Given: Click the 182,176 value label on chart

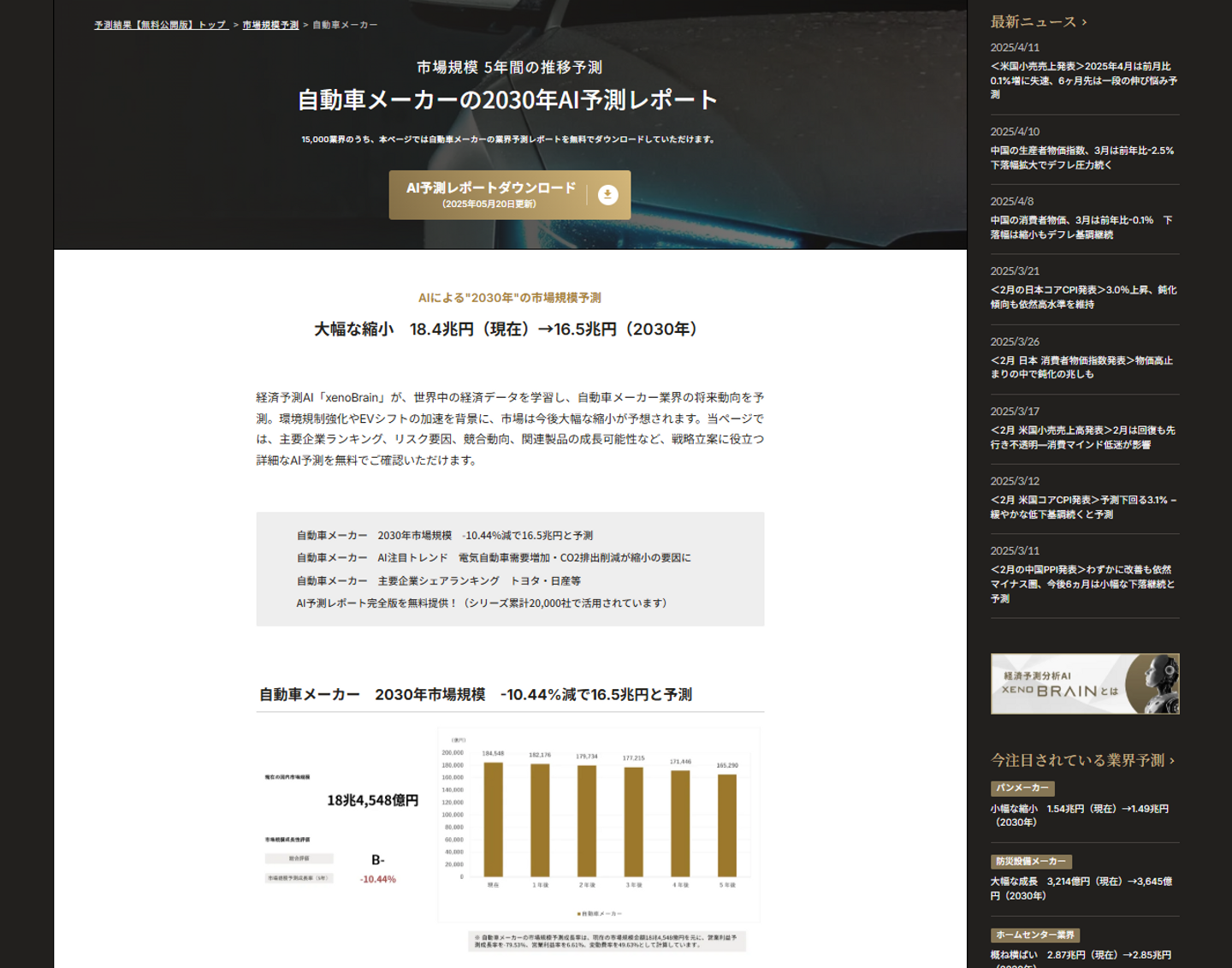Looking at the screenshot, I should tap(540, 756).
